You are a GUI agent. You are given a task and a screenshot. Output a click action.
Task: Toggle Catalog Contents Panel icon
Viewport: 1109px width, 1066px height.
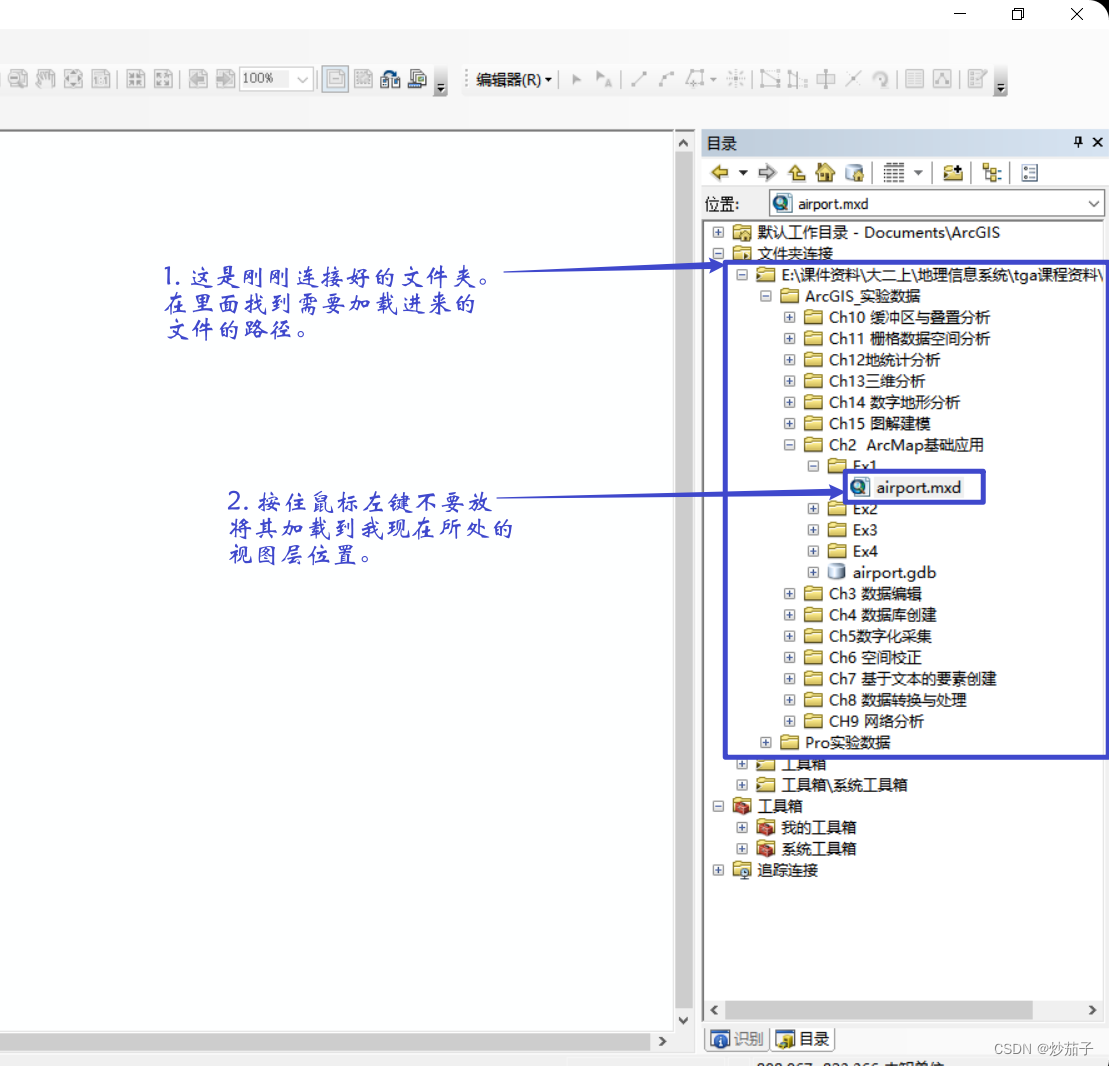coord(992,173)
